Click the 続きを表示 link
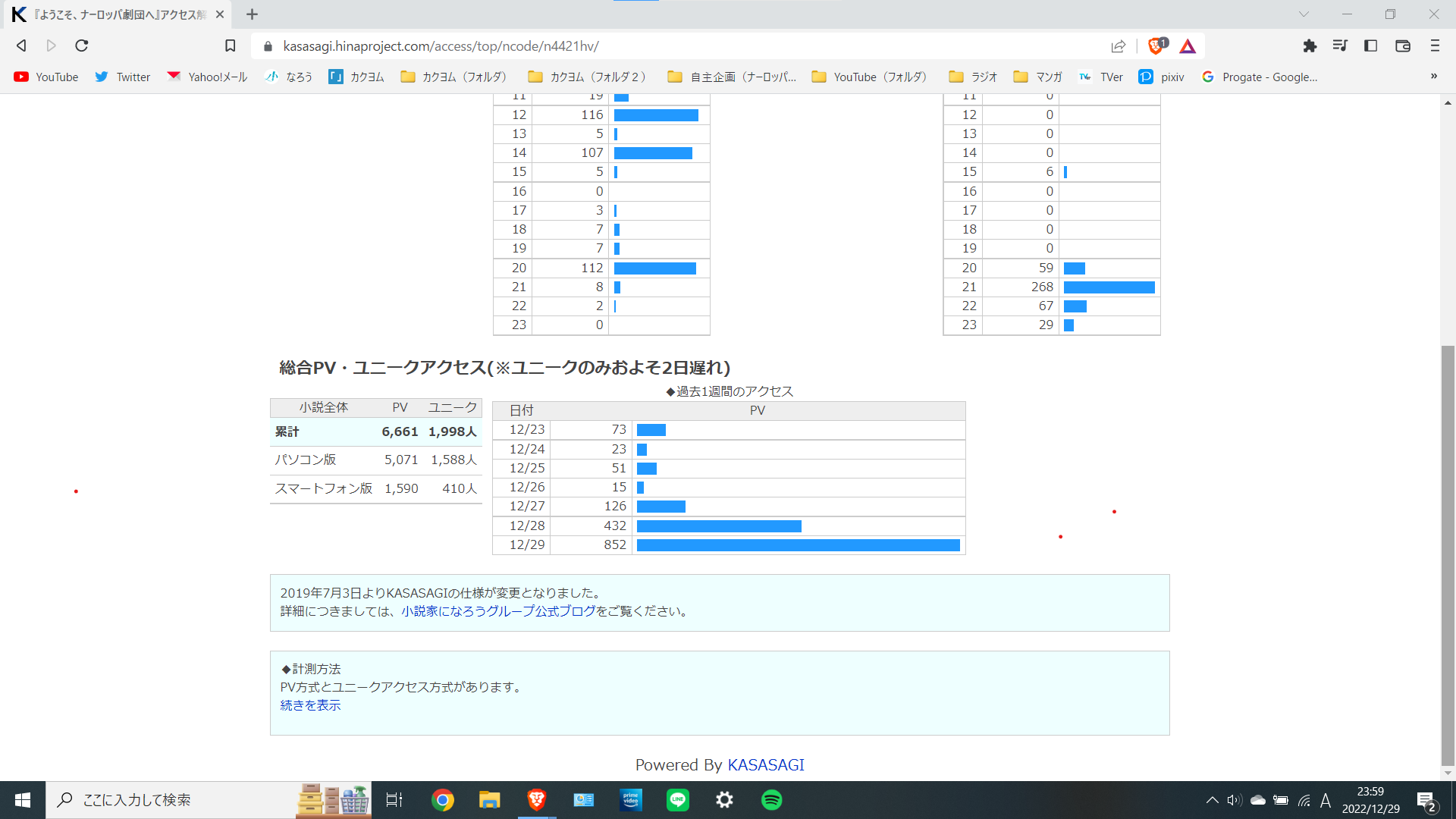 [310, 705]
